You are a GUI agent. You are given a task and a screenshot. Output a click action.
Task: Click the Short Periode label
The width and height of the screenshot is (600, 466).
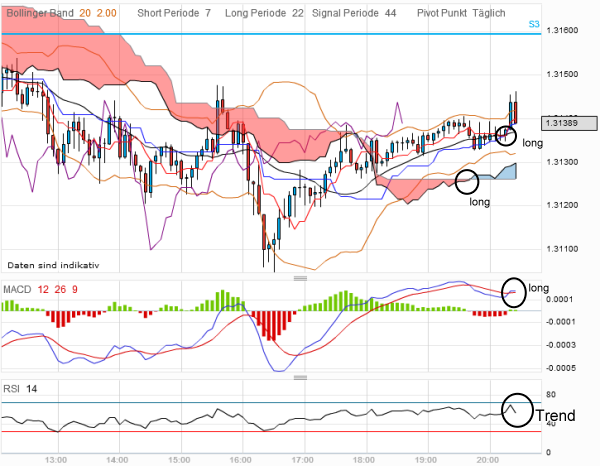click(168, 13)
